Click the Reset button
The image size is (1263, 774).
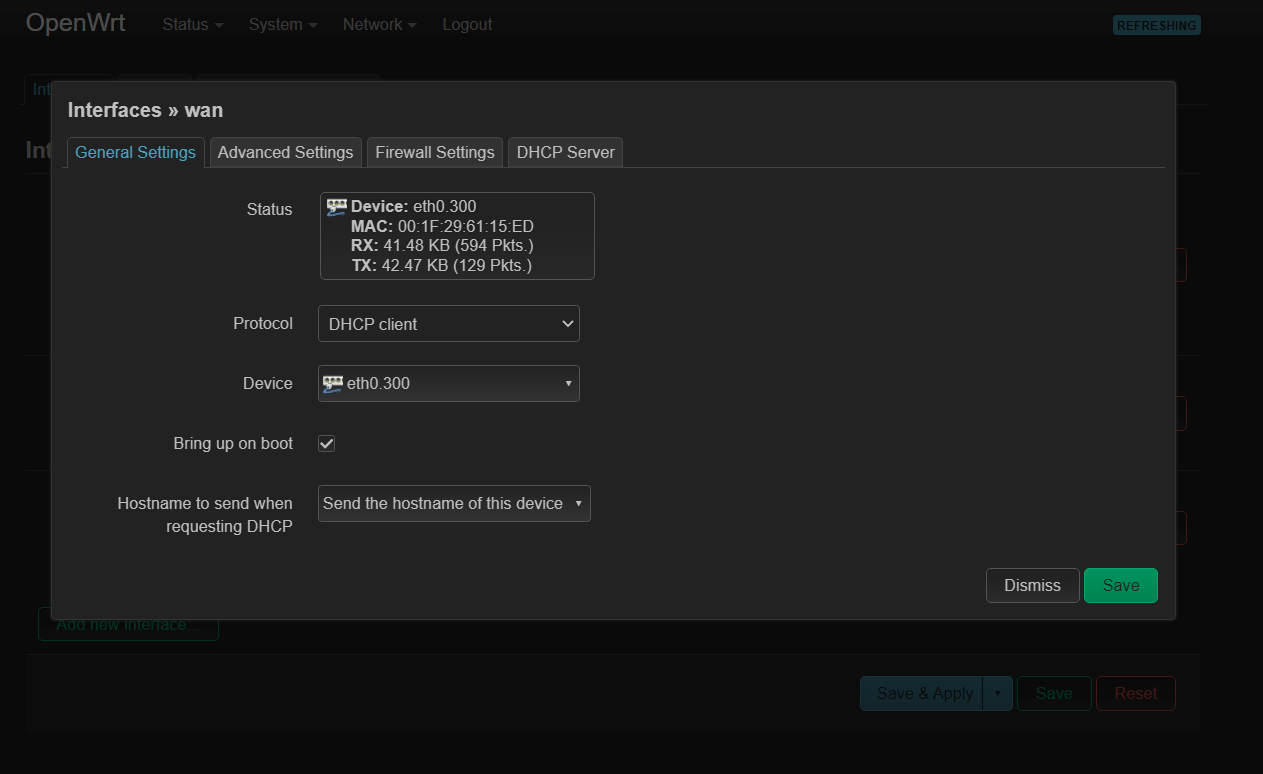1135,693
